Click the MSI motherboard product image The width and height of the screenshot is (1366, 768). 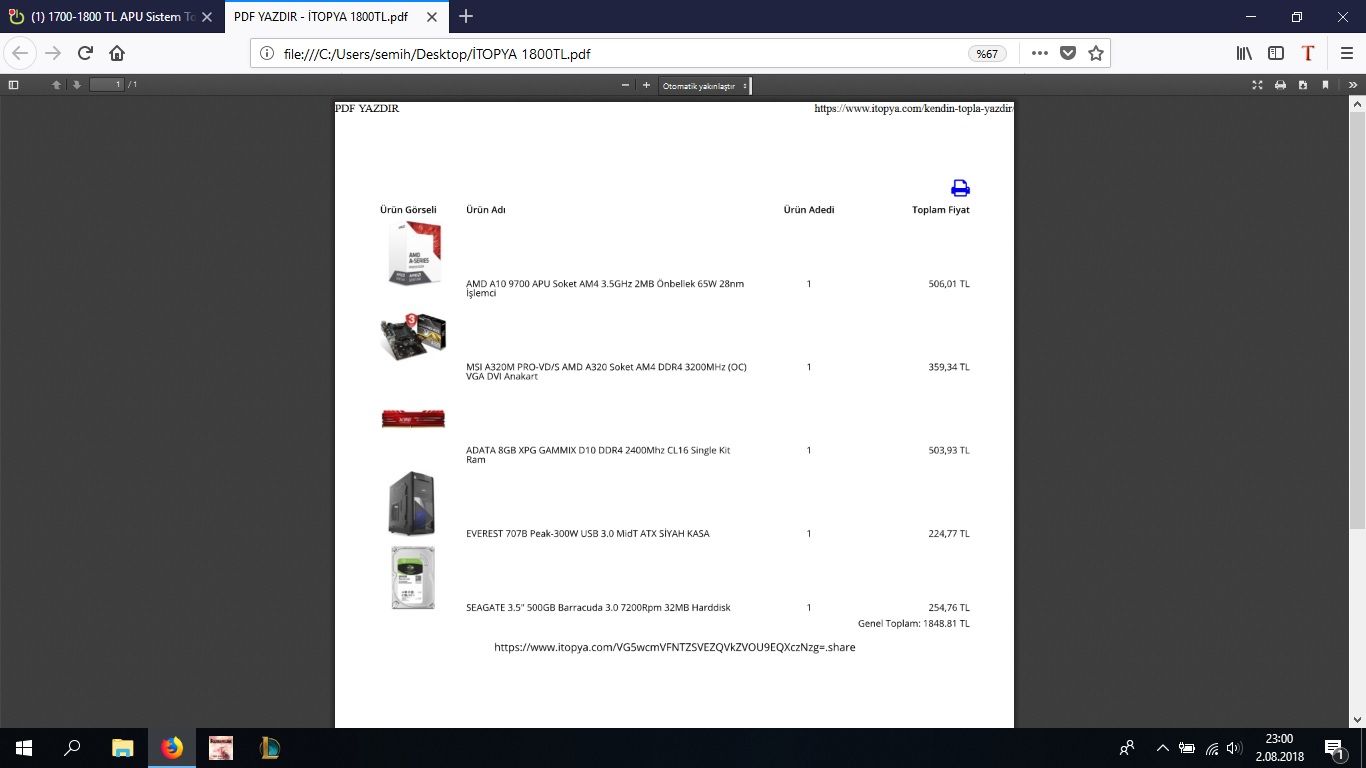tap(413, 337)
